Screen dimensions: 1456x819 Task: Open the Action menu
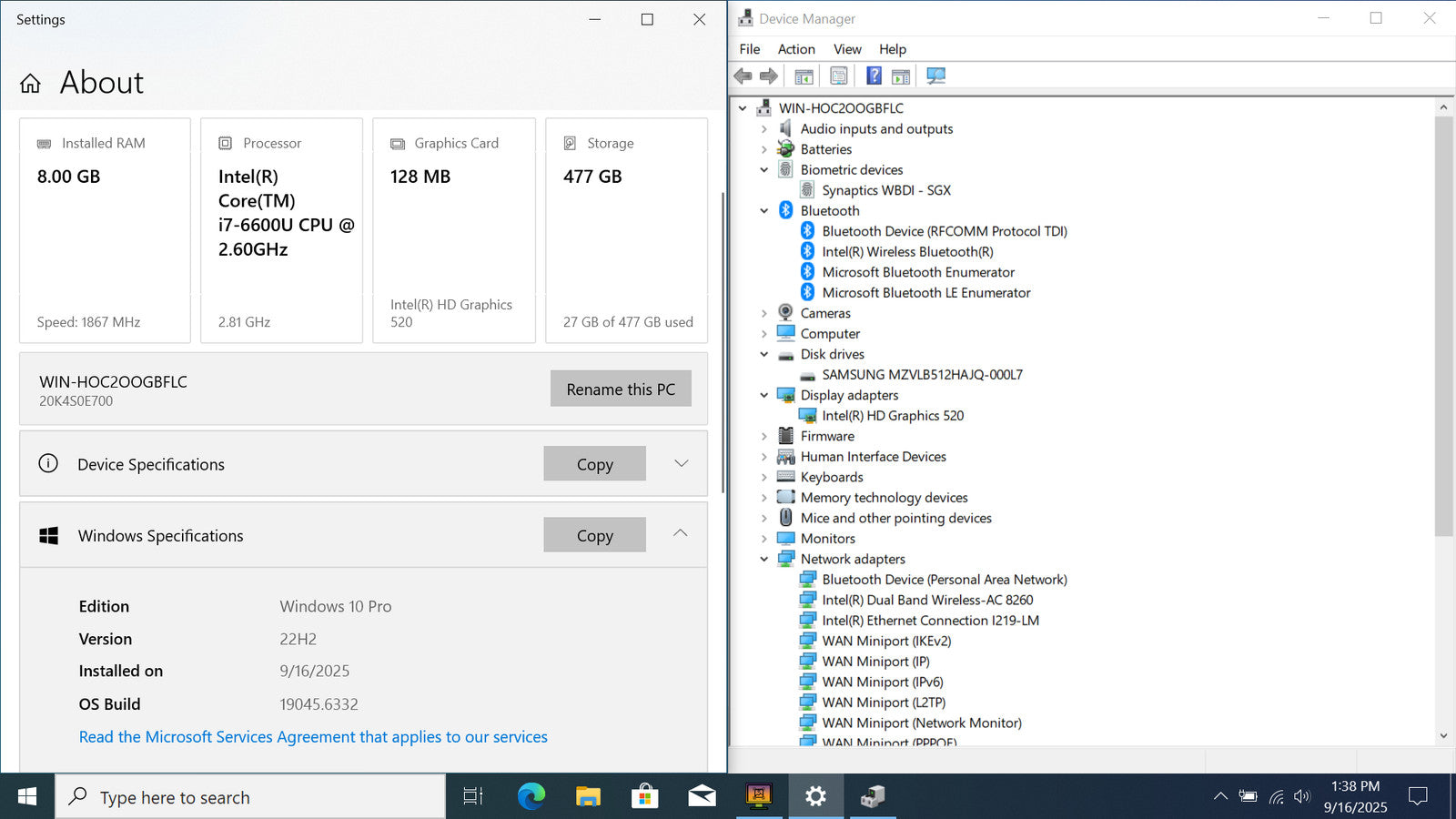pyautogui.click(x=796, y=49)
